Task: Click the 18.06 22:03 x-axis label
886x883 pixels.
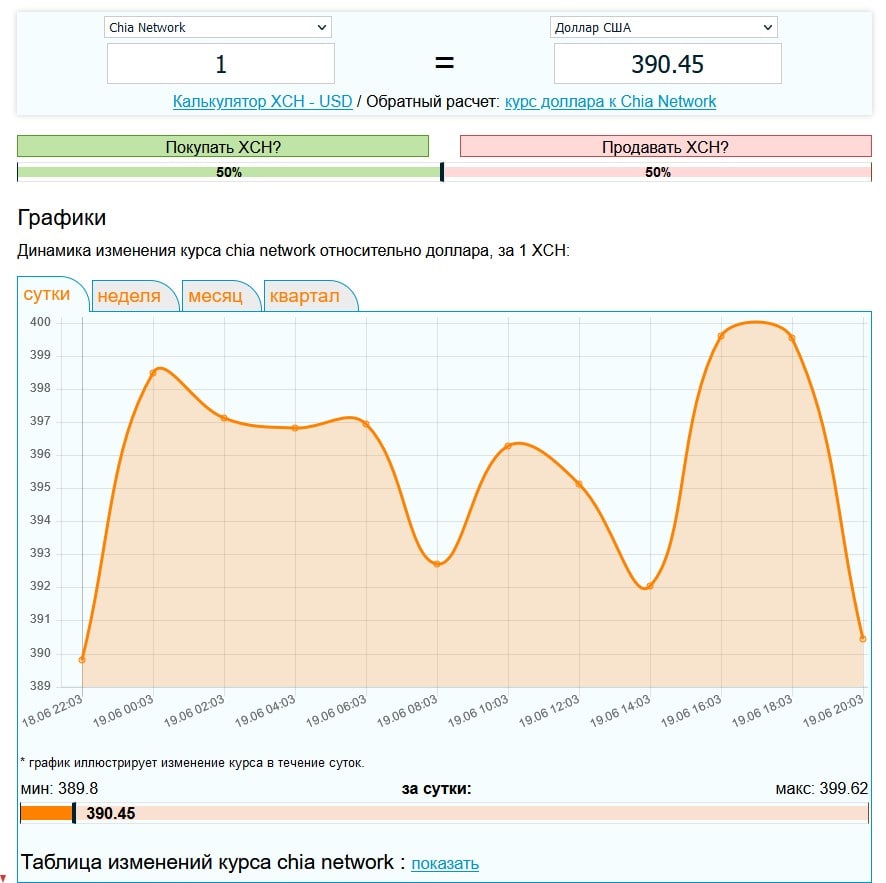Action: click(53, 711)
